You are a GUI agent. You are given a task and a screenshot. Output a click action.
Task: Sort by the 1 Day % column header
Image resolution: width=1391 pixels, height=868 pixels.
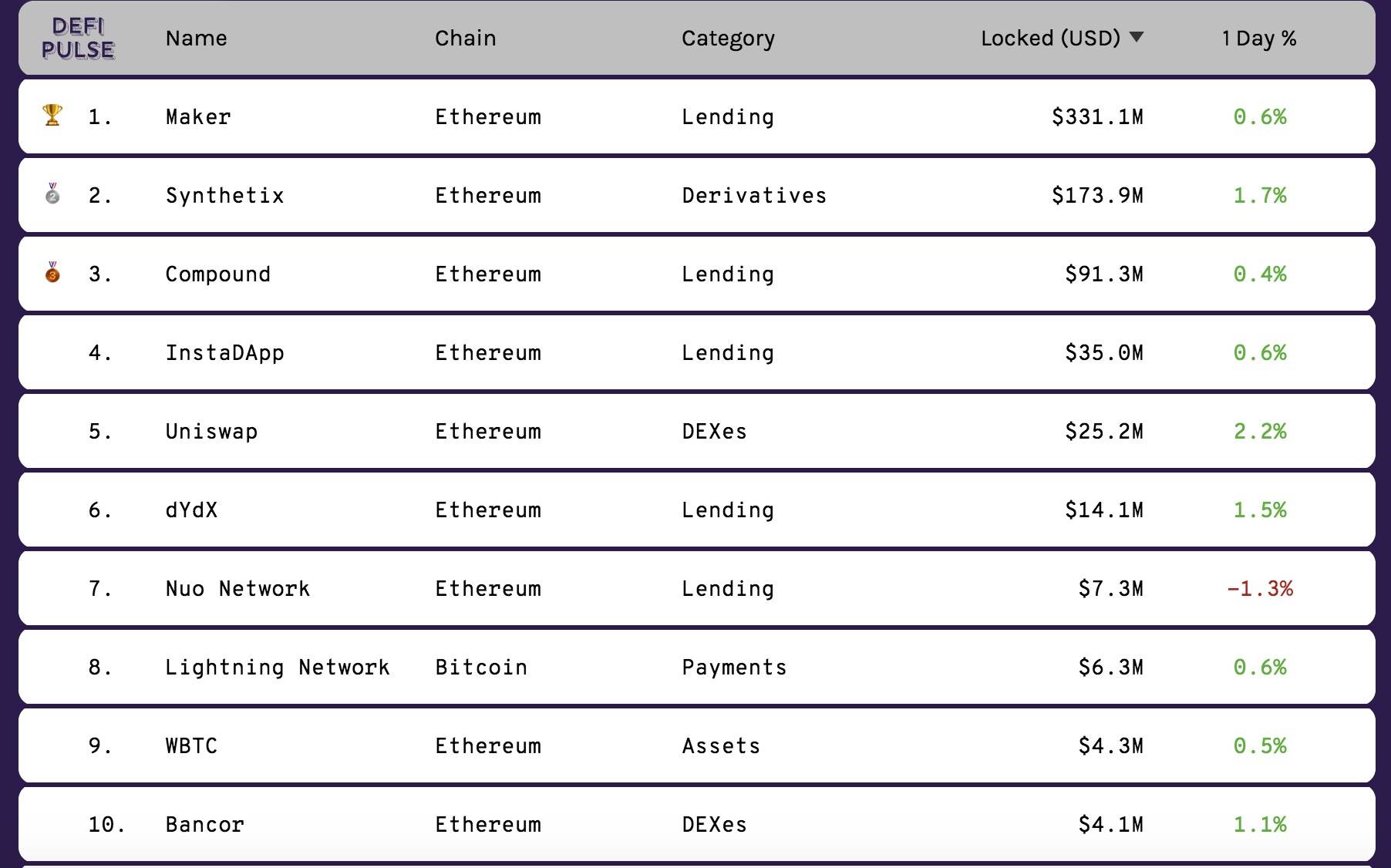point(1259,39)
